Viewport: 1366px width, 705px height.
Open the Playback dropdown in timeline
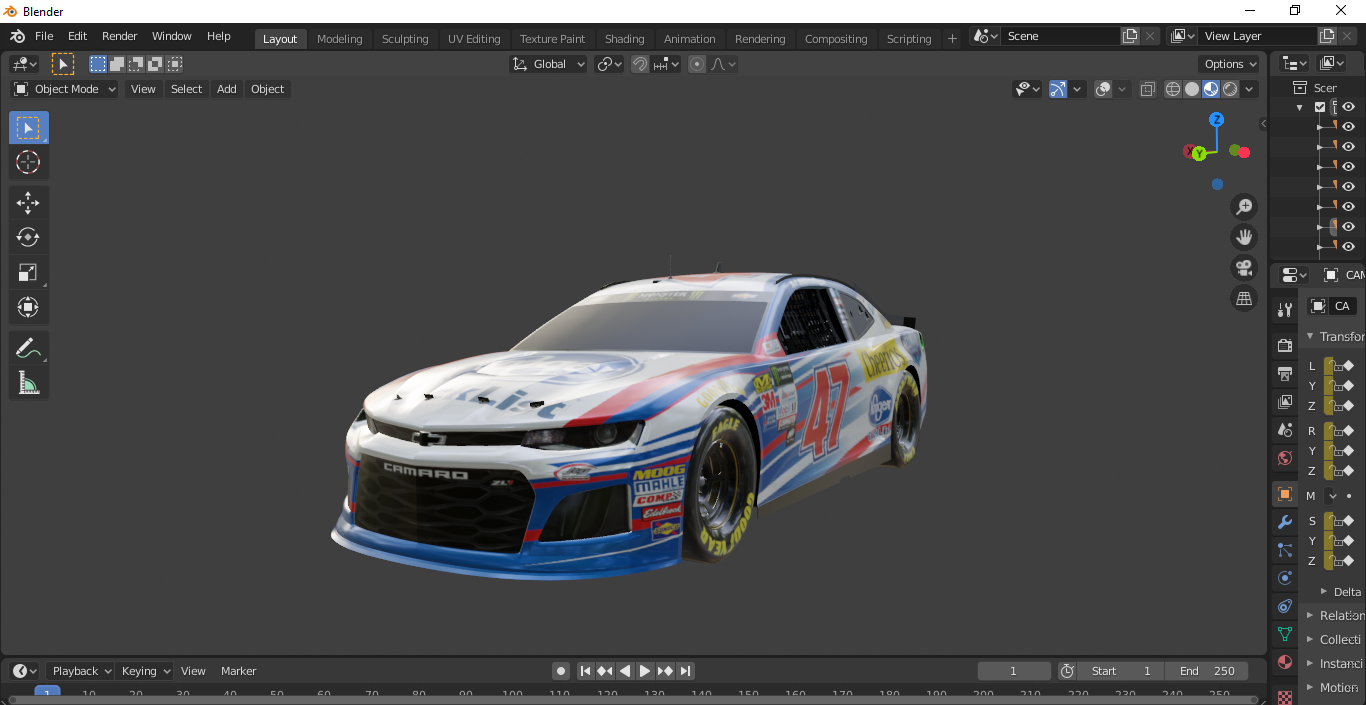[x=82, y=671]
